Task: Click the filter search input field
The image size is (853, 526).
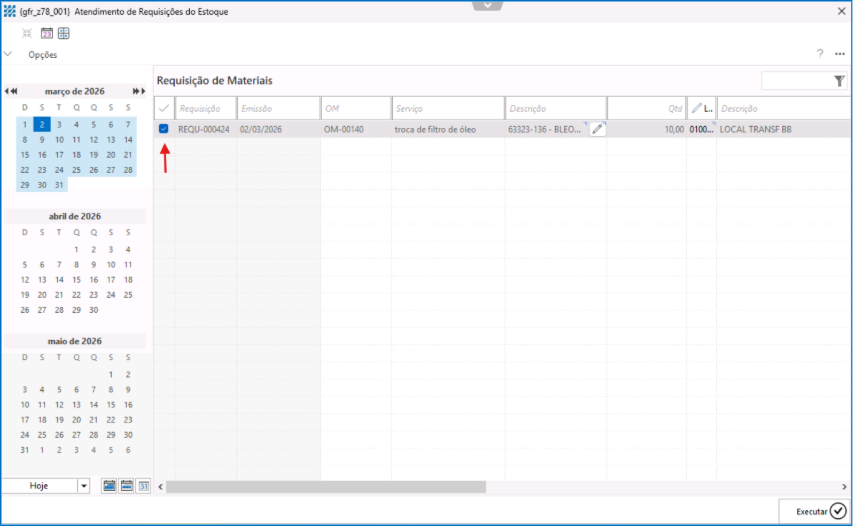Action: 795,81
